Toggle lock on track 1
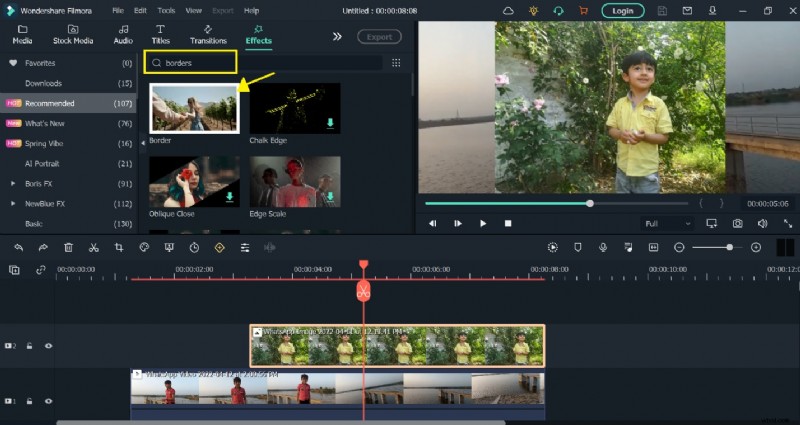Viewport: 800px width, 425px height. 30,401
